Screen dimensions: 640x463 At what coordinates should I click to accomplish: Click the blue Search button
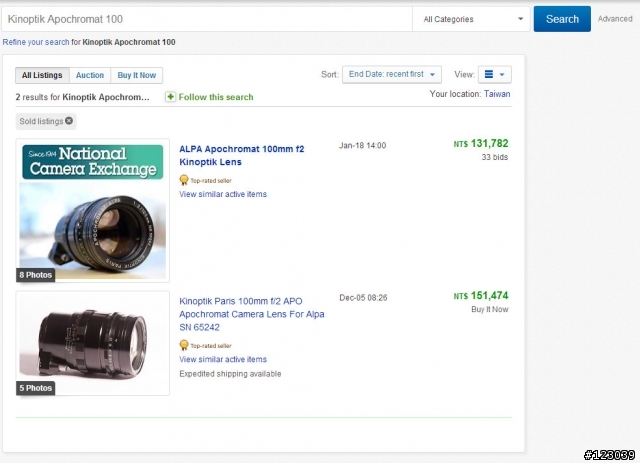pyautogui.click(x=562, y=19)
